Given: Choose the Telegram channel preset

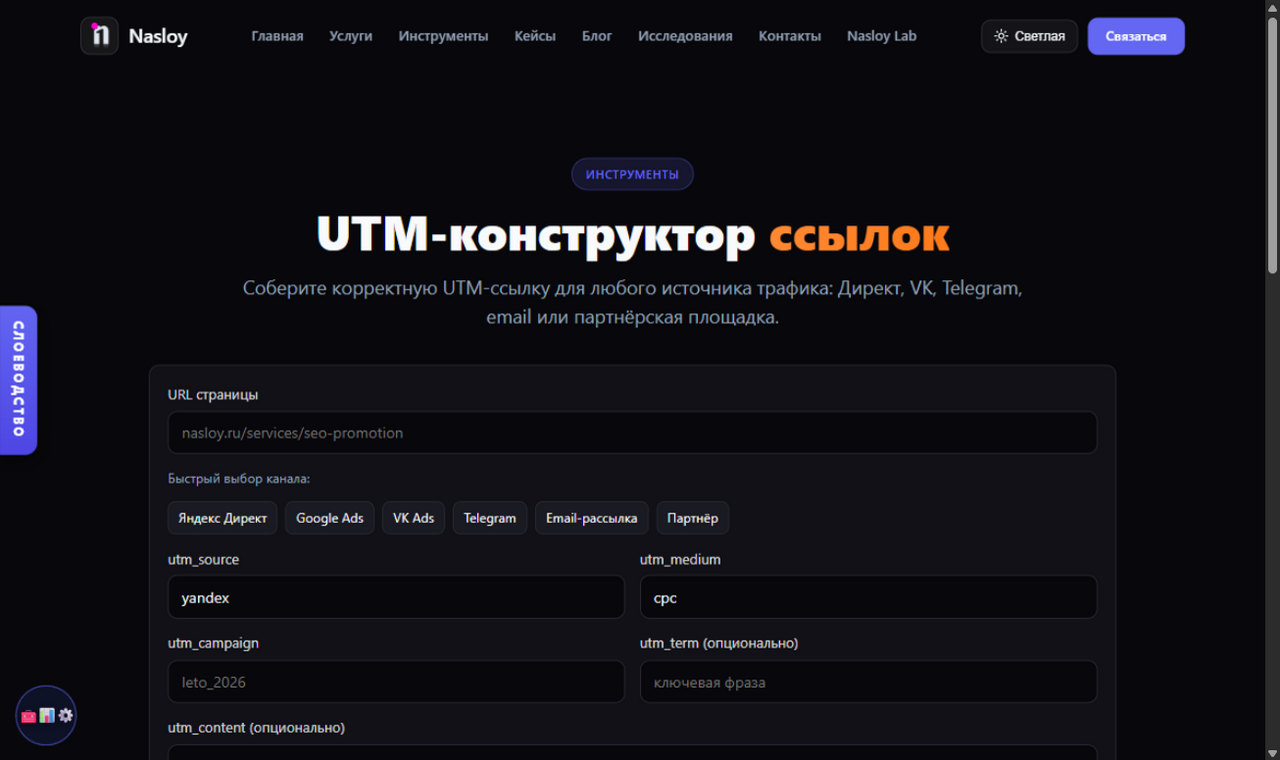Looking at the screenshot, I should 490,518.
